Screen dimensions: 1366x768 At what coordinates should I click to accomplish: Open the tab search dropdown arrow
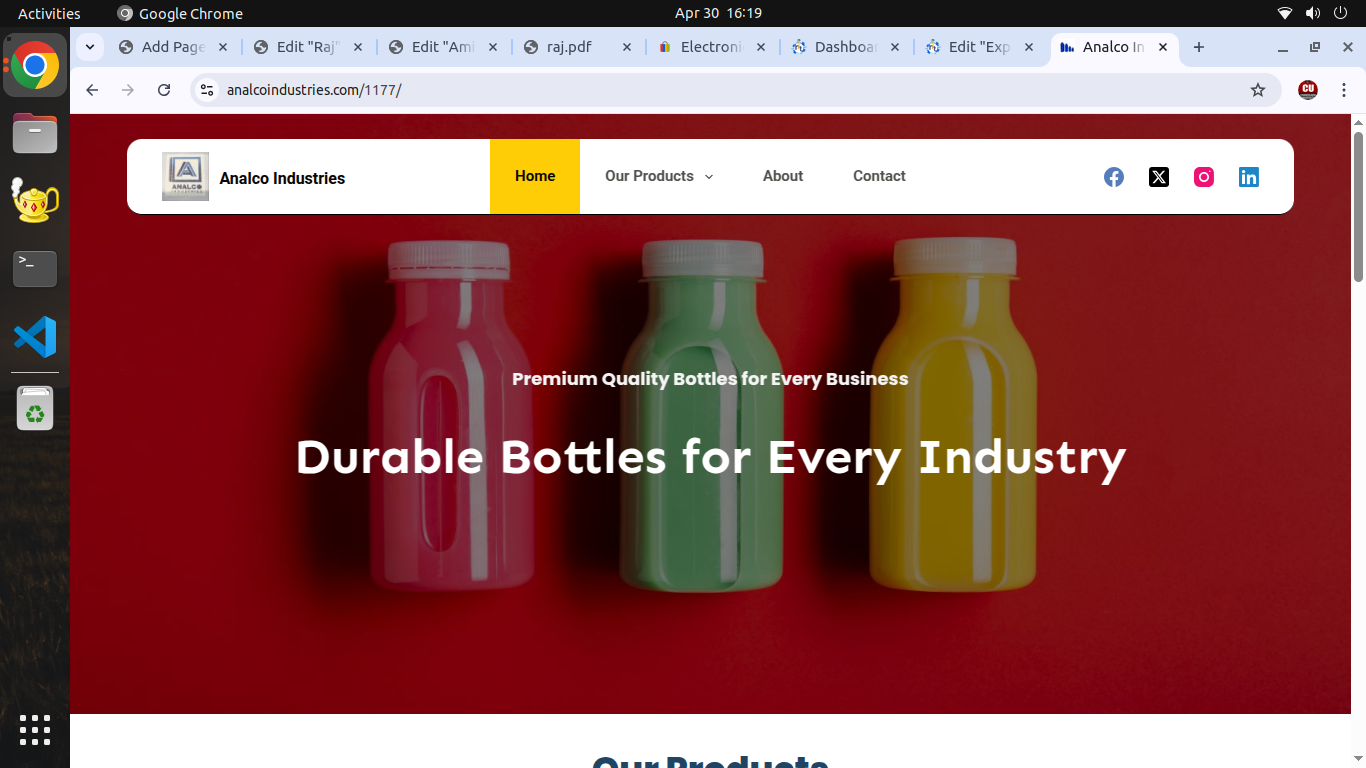pyautogui.click(x=90, y=47)
